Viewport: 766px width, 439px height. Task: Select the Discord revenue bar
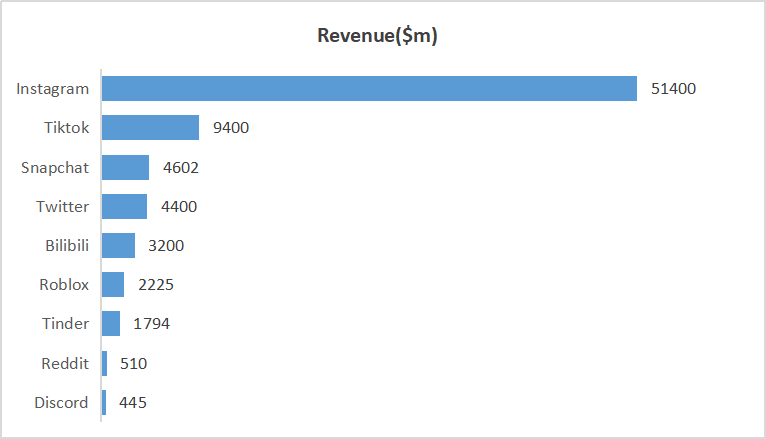tap(104, 402)
